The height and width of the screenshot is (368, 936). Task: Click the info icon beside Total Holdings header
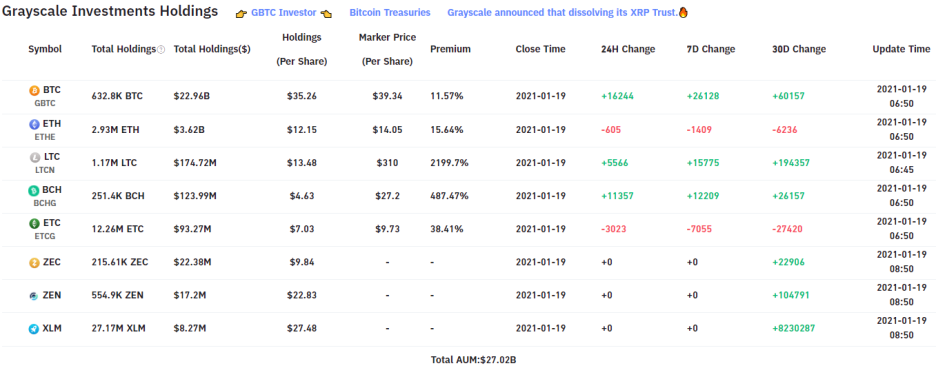161,50
